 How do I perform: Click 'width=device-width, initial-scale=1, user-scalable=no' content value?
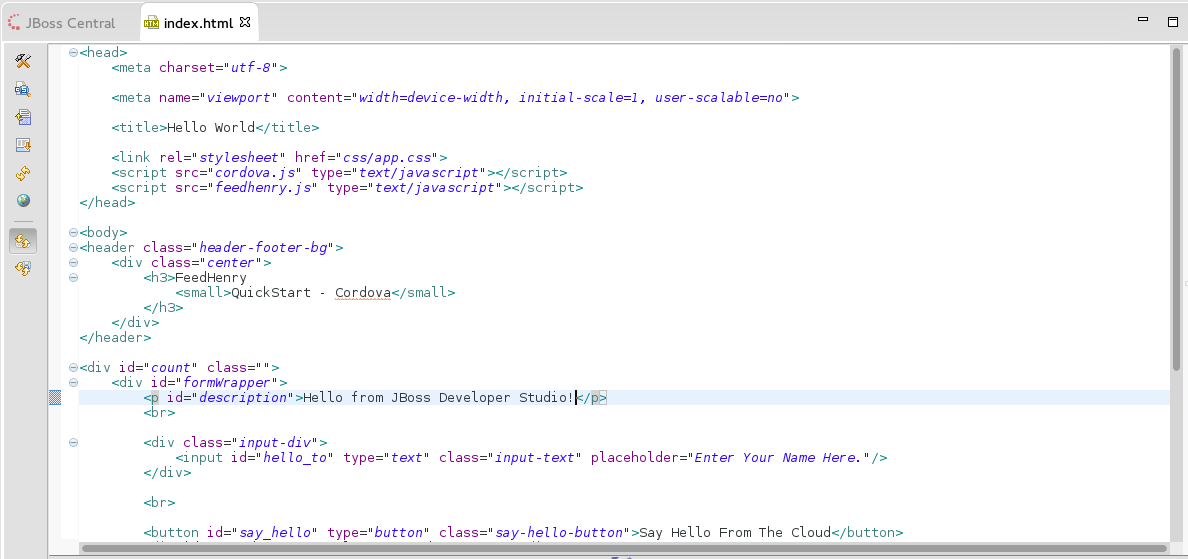[x=571, y=98]
